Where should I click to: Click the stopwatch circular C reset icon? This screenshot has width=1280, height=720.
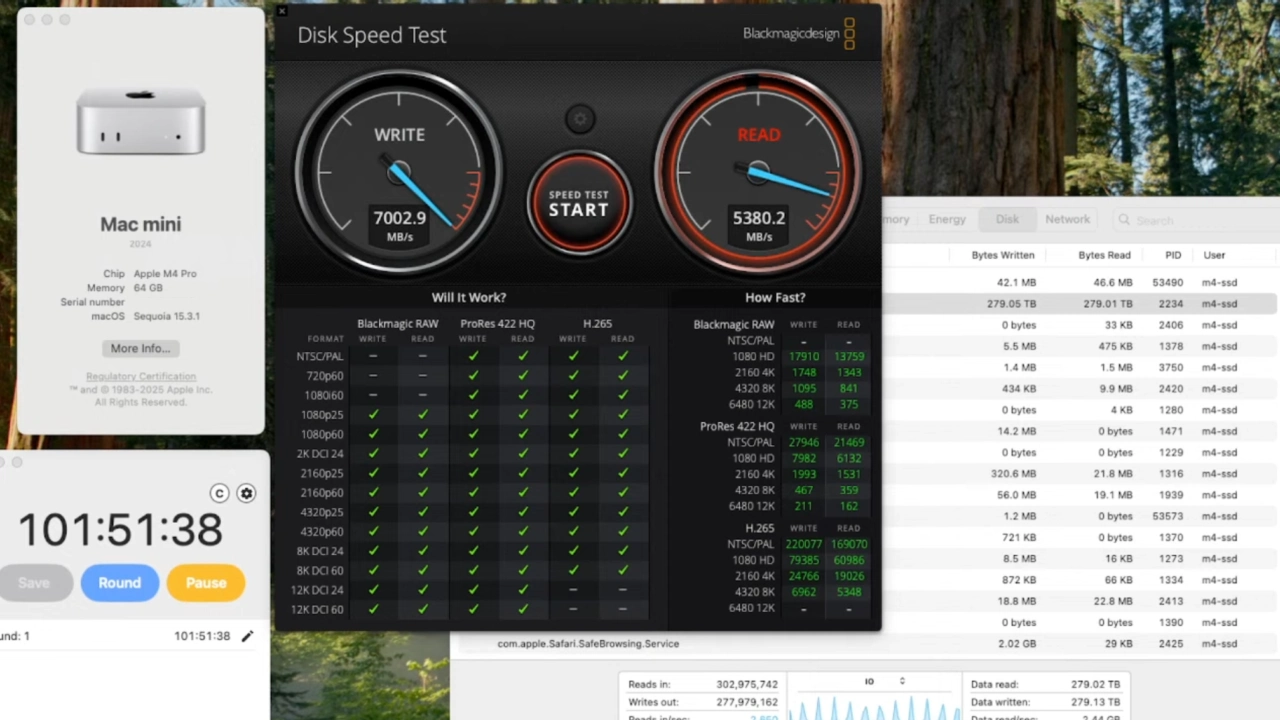220,493
